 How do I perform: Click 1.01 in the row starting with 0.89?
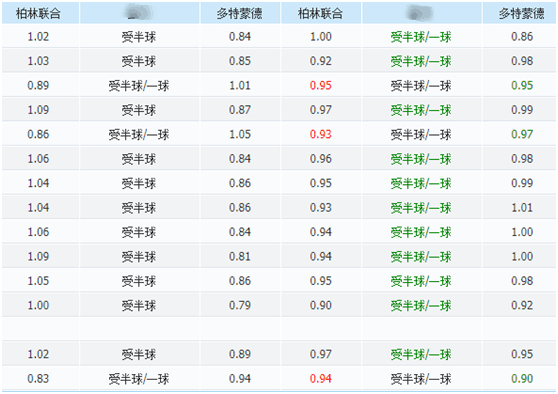pos(239,85)
